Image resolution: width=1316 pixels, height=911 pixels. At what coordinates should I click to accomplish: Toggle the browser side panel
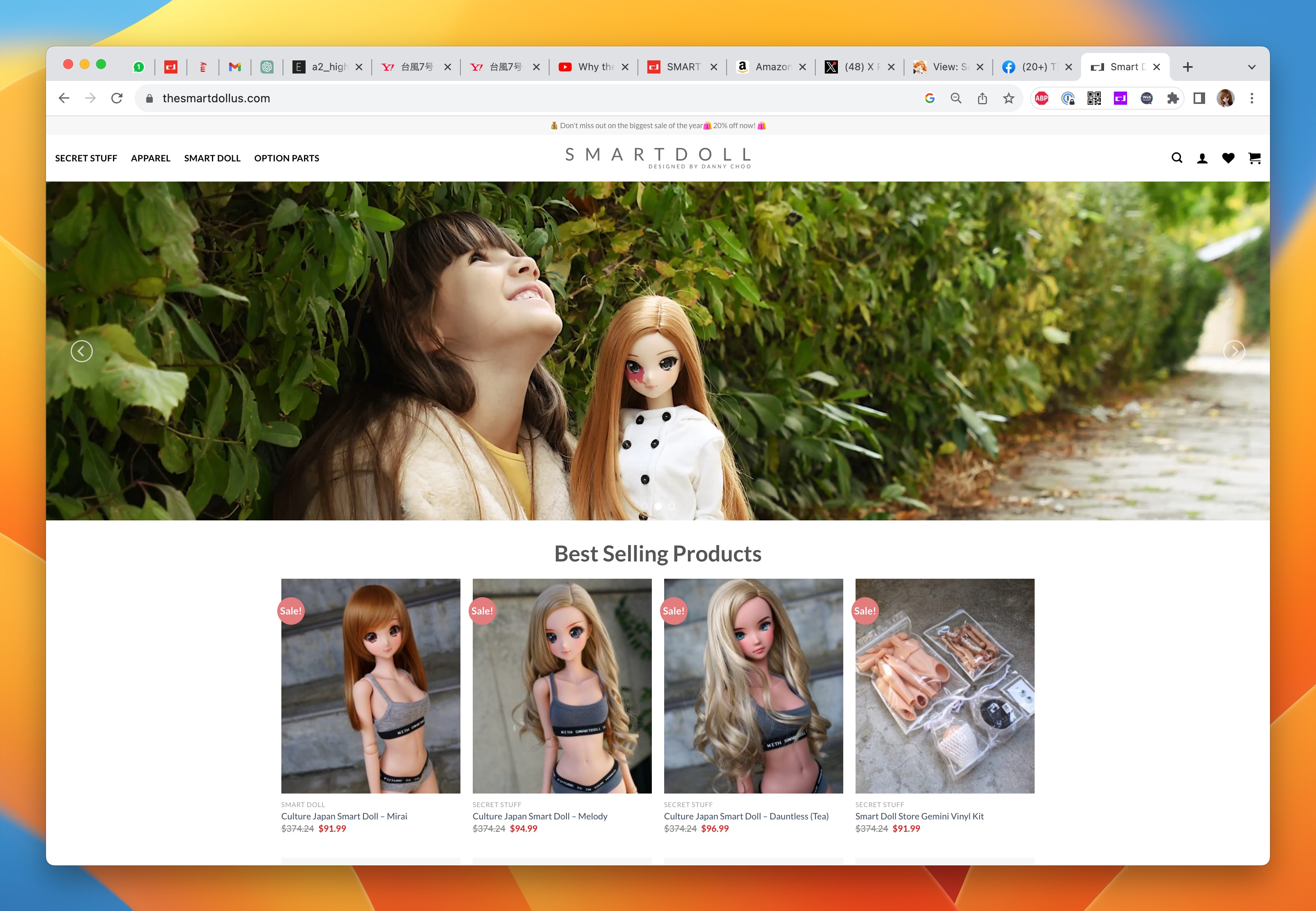coord(1199,98)
